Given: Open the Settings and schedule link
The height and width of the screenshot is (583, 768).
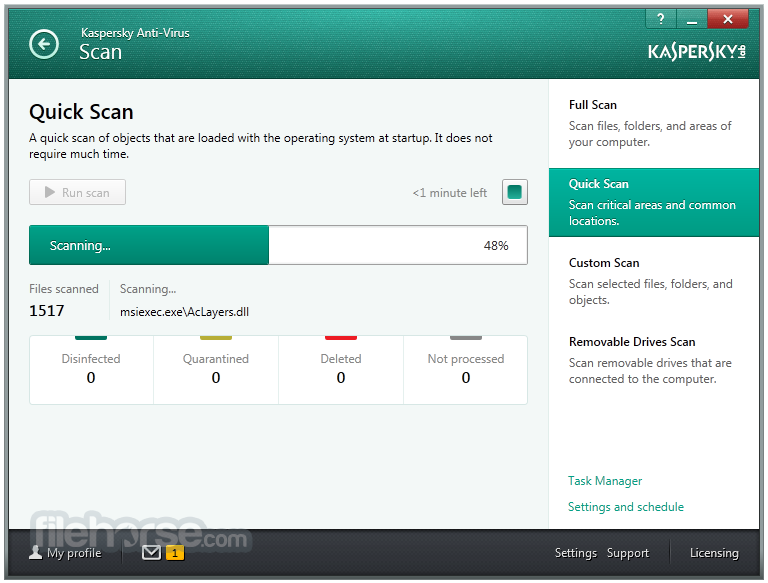Looking at the screenshot, I should click(x=625, y=507).
